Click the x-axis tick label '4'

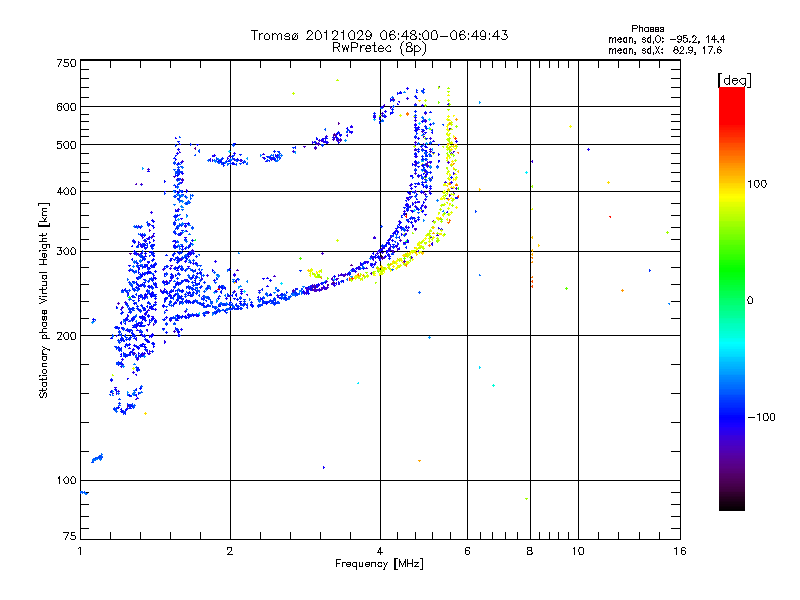click(380, 551)
